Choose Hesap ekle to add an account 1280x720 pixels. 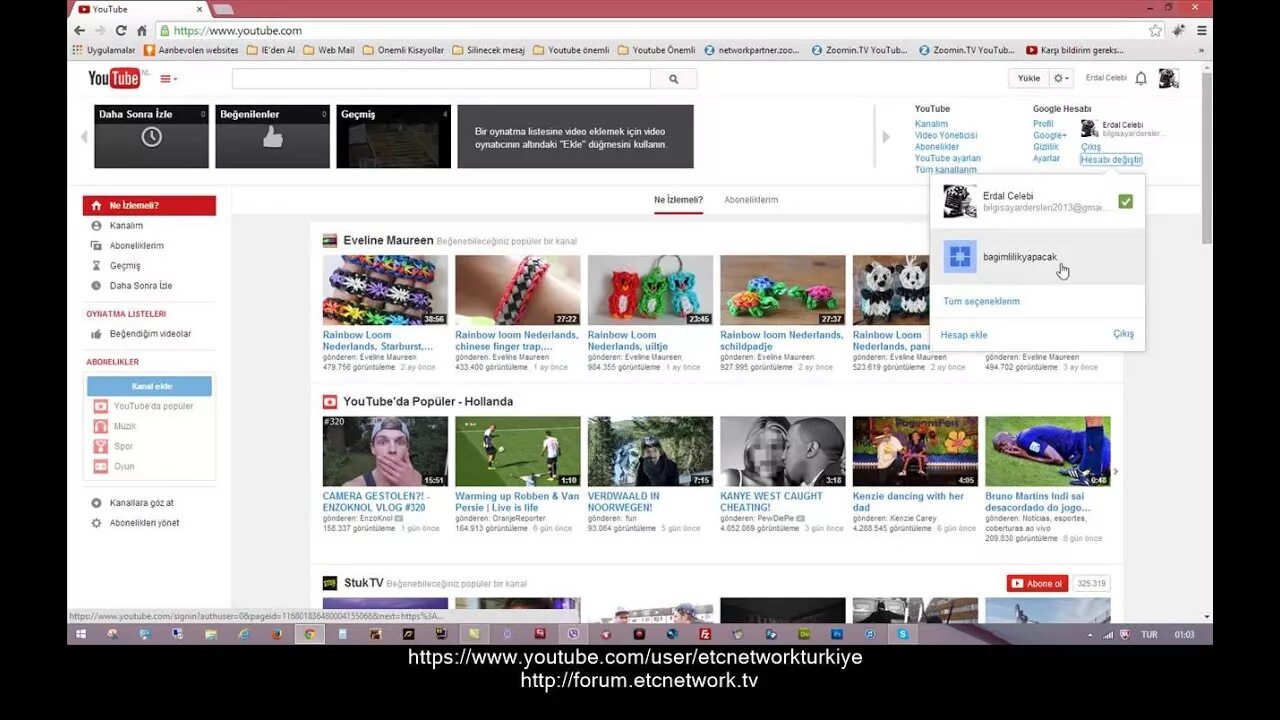(x=964, y=335)
